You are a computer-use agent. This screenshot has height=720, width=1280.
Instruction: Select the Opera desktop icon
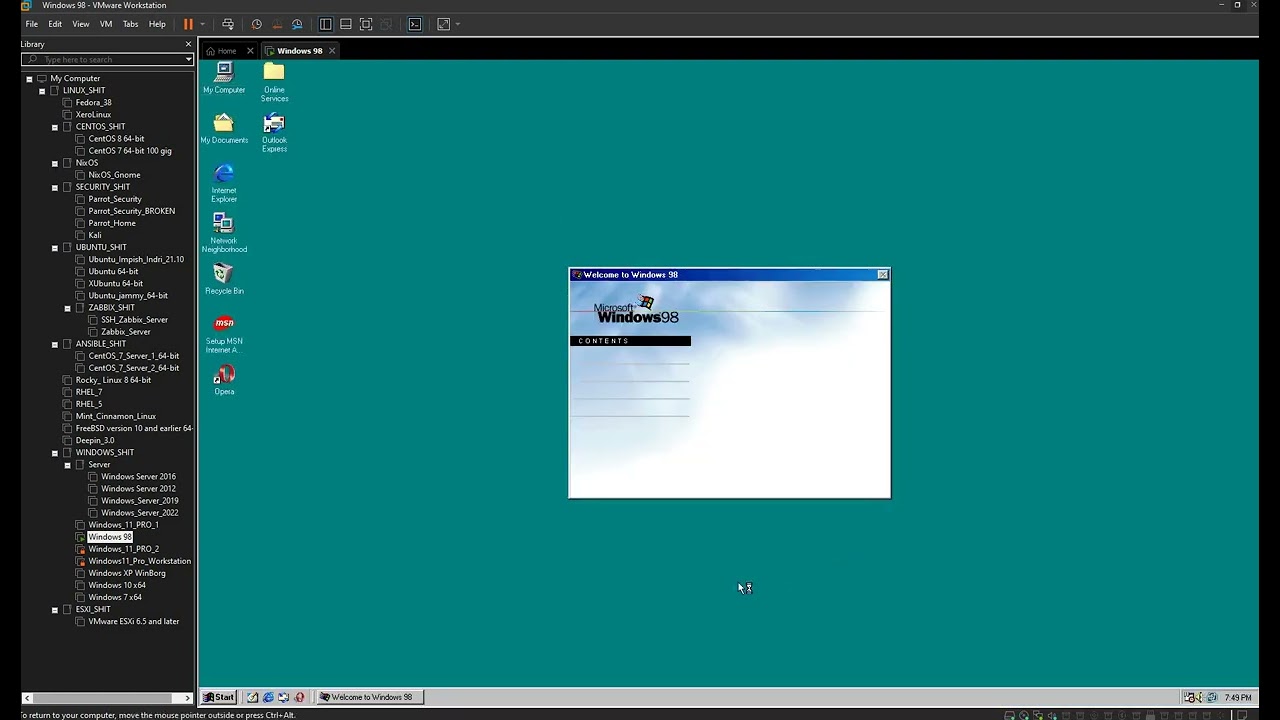point(224,380)
